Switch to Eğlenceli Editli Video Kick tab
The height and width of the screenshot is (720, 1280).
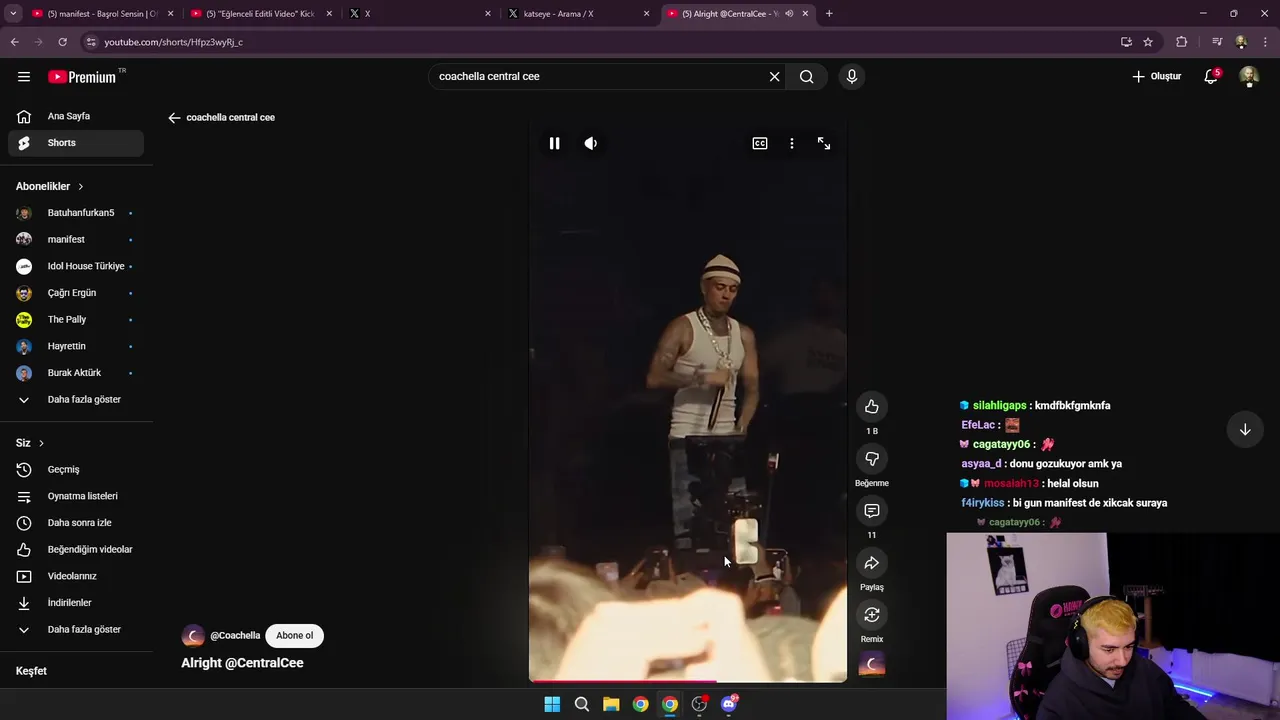coord(263,14)
